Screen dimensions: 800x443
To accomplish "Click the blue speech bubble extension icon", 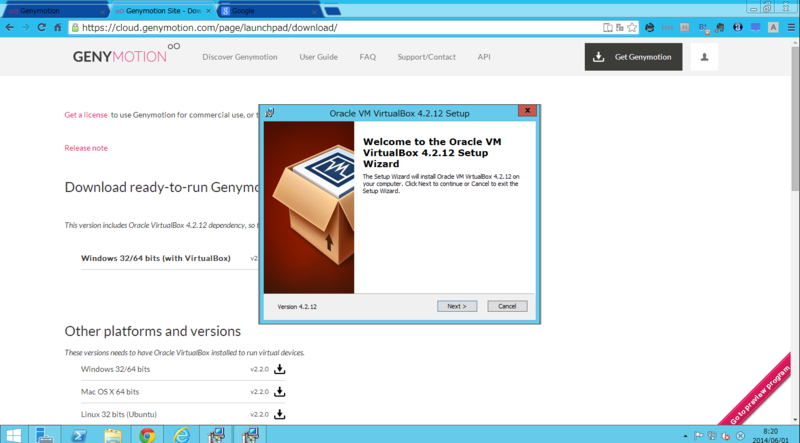I will (756, 28).
